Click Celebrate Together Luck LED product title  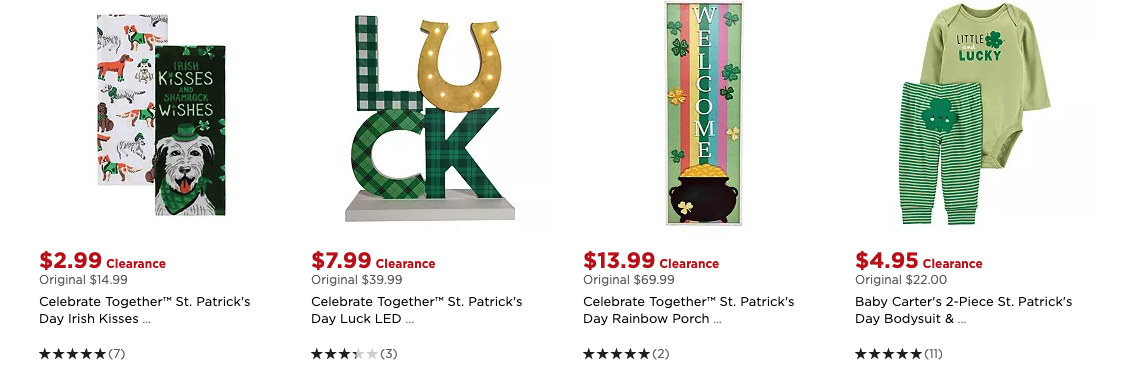417,310
